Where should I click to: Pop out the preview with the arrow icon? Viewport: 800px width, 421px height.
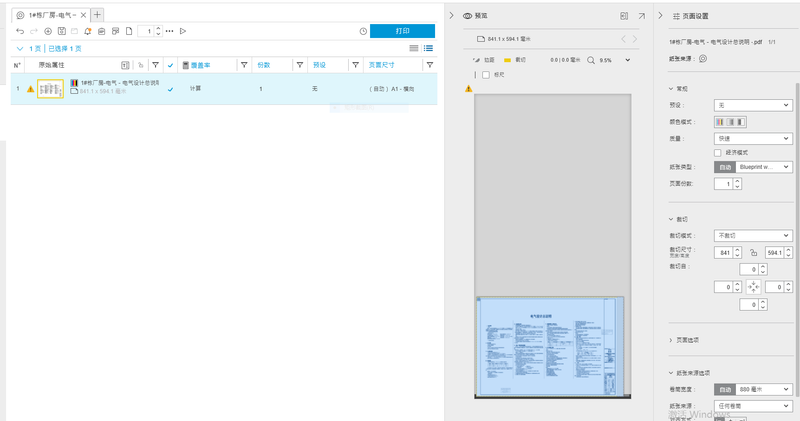[x=641, y=16]
